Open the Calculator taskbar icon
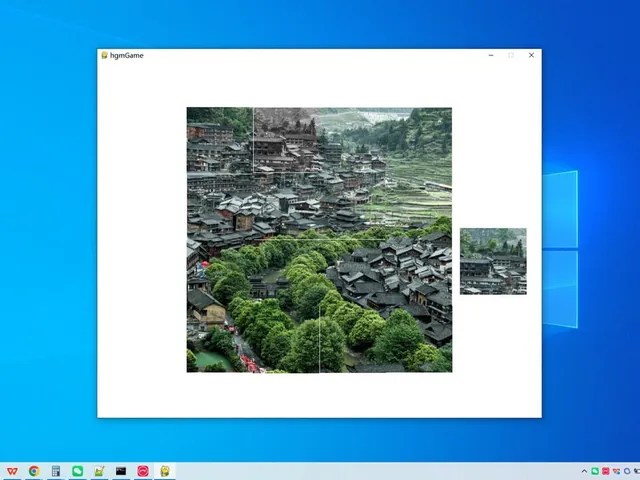The width and height of the screenshot is (640, 480). click(x=56, y=471)
